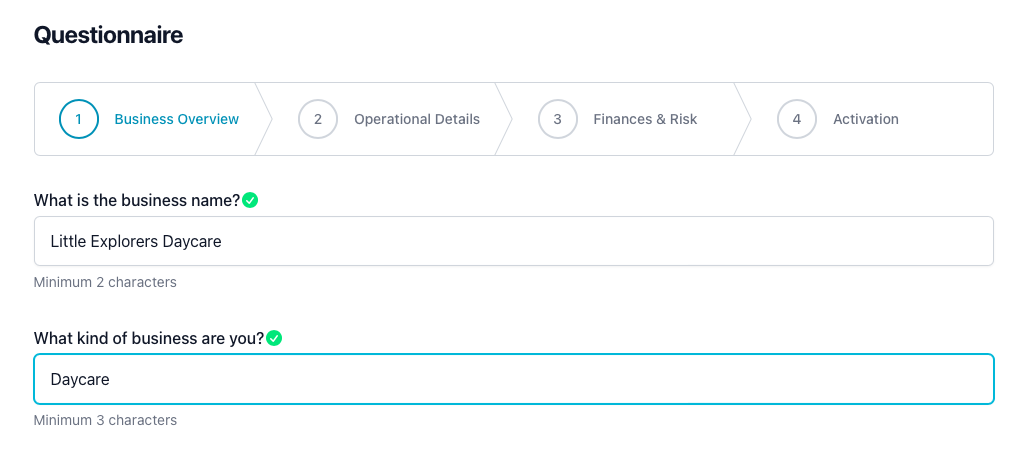Click the "Minimum 3 characters" hint text
Image resolution: width=1025 pixels, height=453 pixels.
105,420
